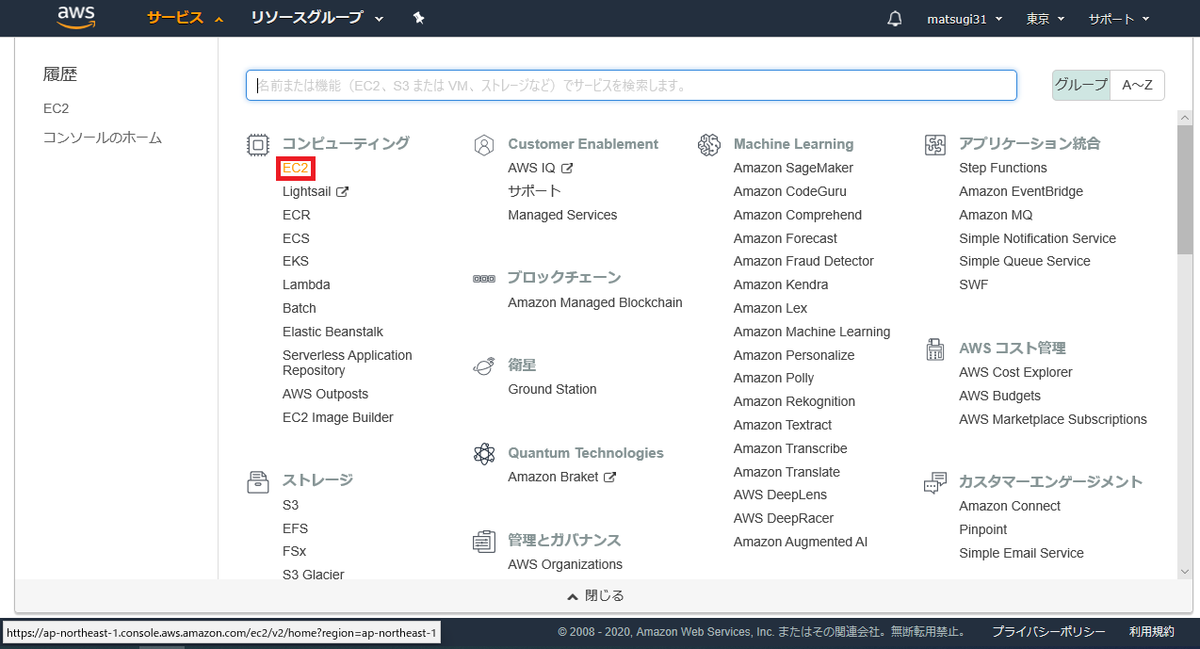Open EC2 under Compute
The width and height of the screenshot is (1200, 649).
tap(296, 168)
